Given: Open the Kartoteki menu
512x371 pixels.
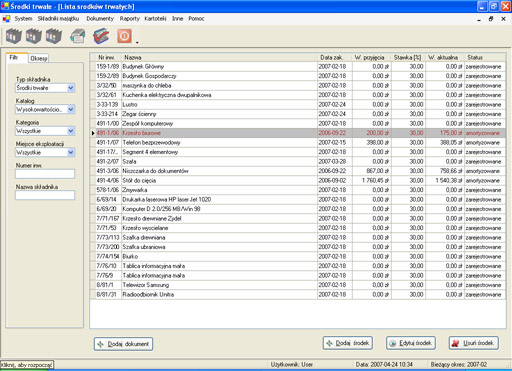Looking at the screenshot, I should 155,19.
